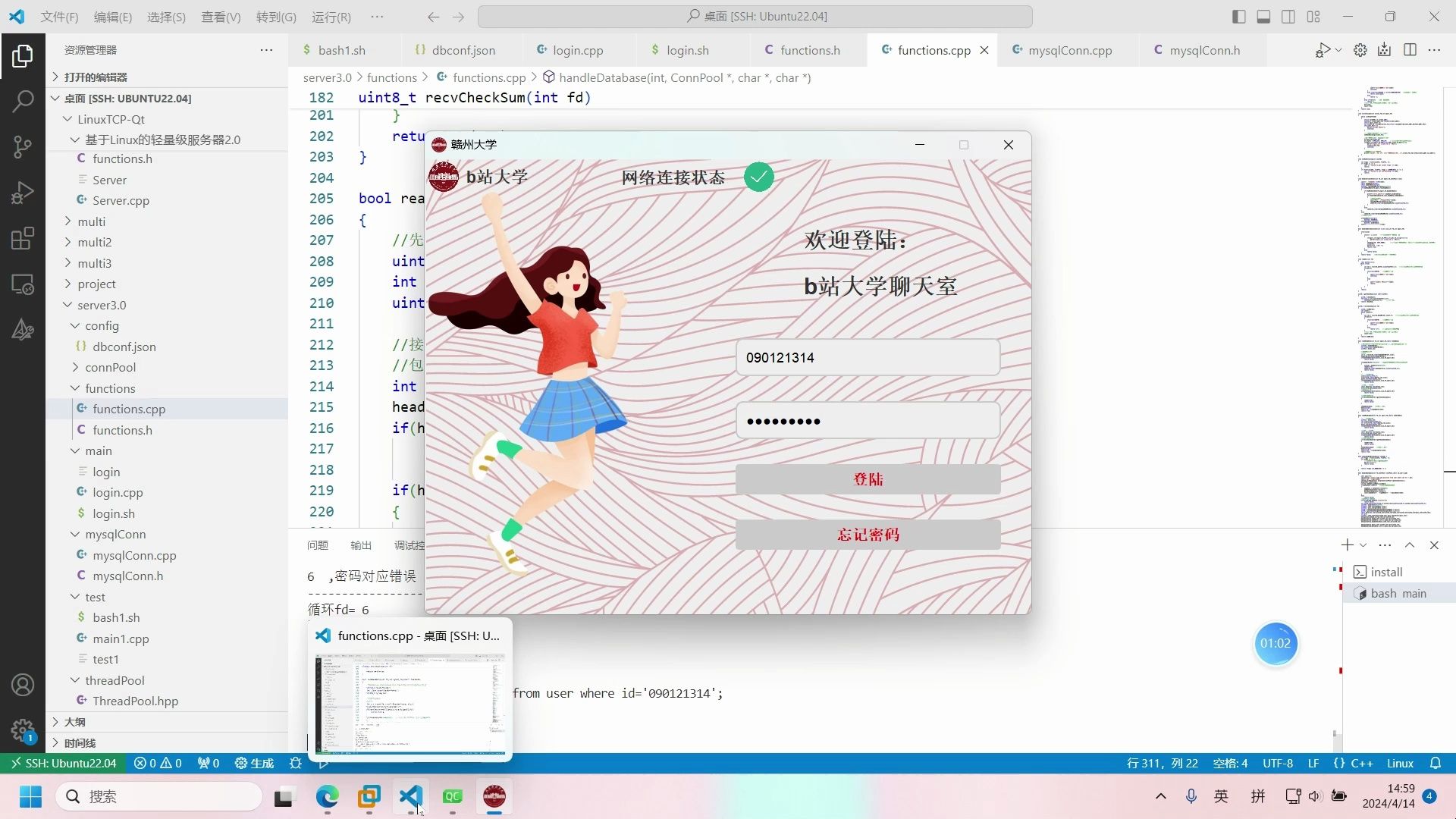
Task: Click the microphone icon in system tray
Action: click(1191, 796)
